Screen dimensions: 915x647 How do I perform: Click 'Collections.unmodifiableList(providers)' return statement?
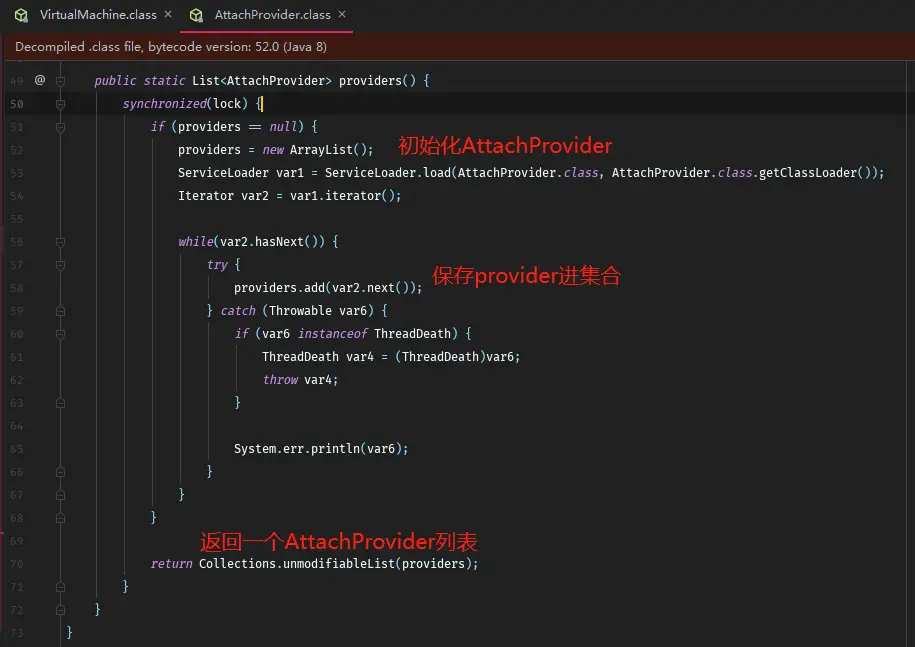[335, 564]
